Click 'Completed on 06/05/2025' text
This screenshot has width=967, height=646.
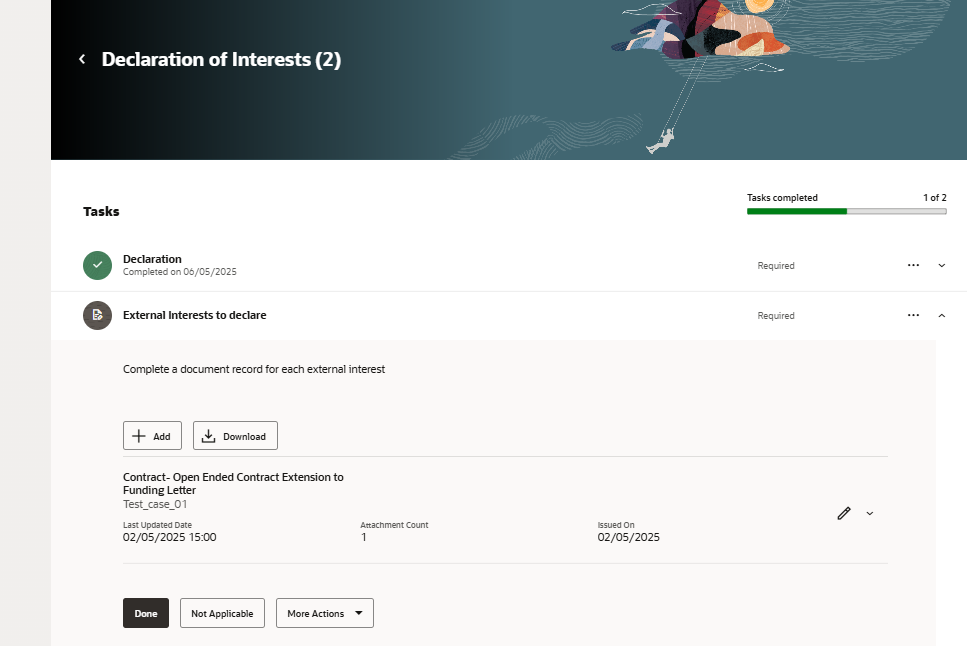pyautogui.click(x=179, y=272)
